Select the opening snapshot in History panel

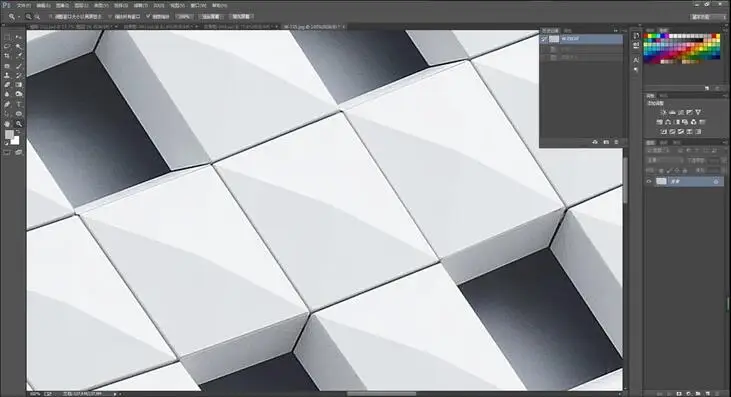(581, 39)
